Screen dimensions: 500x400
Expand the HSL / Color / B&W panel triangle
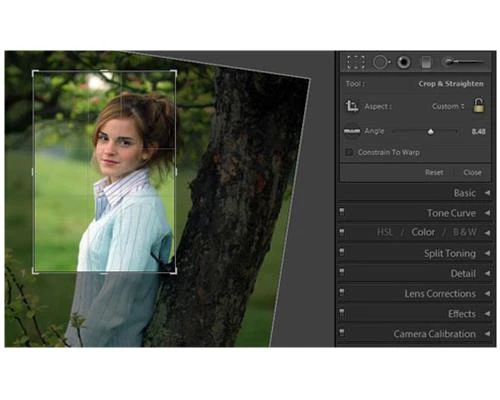click(487, 232)
